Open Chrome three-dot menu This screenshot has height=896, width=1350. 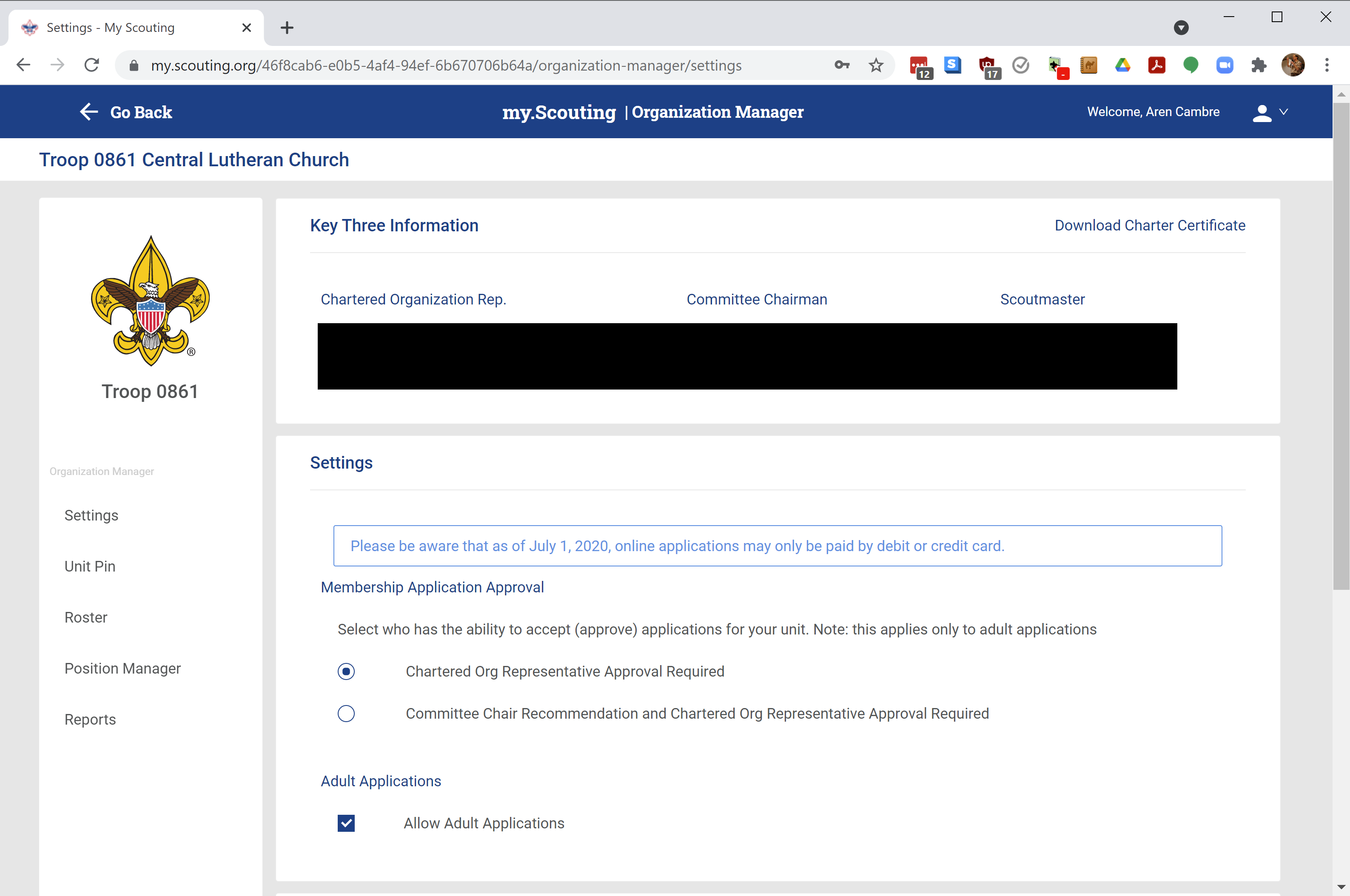1327,66
